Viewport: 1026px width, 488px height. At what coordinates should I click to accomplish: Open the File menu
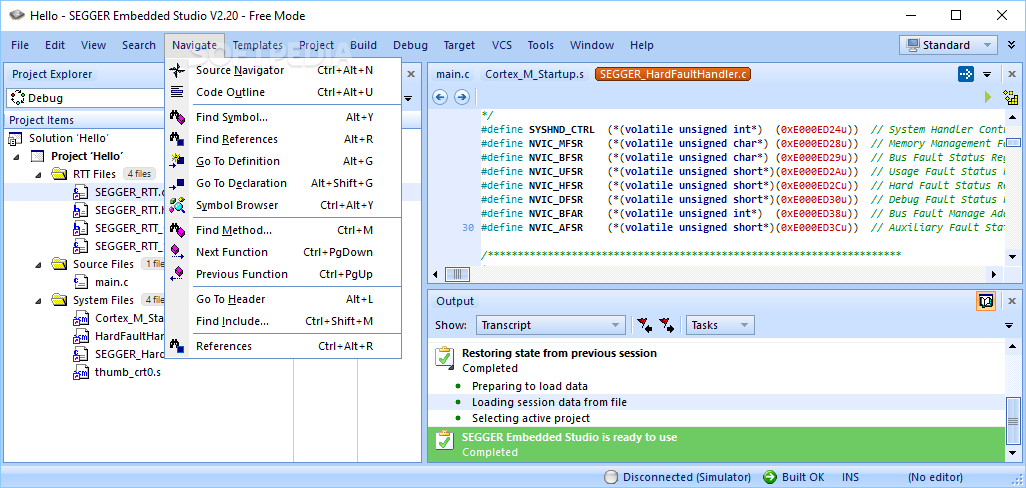coord(20,45)
